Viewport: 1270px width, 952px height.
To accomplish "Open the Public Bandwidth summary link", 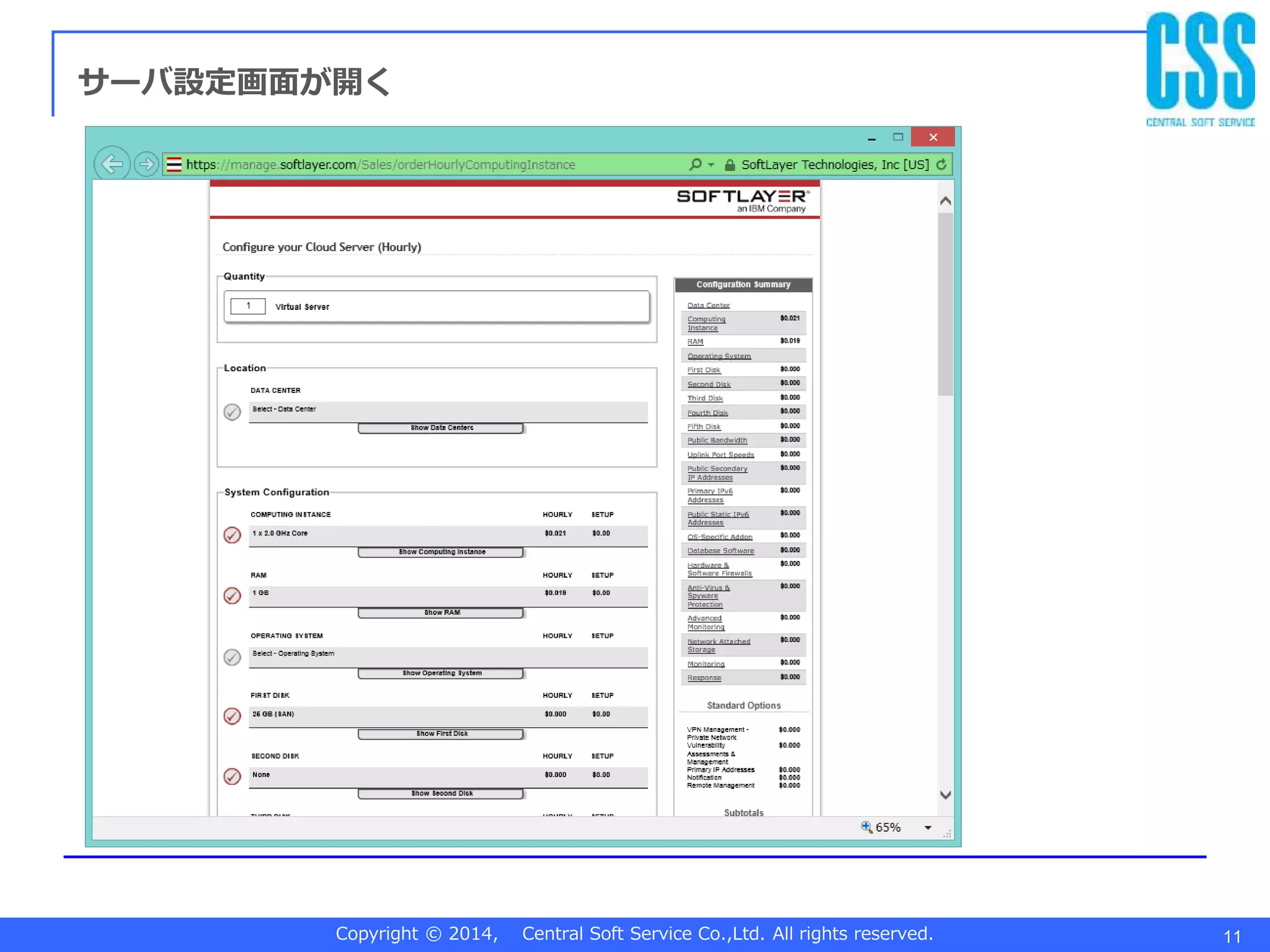I will [x=717, y=440].
